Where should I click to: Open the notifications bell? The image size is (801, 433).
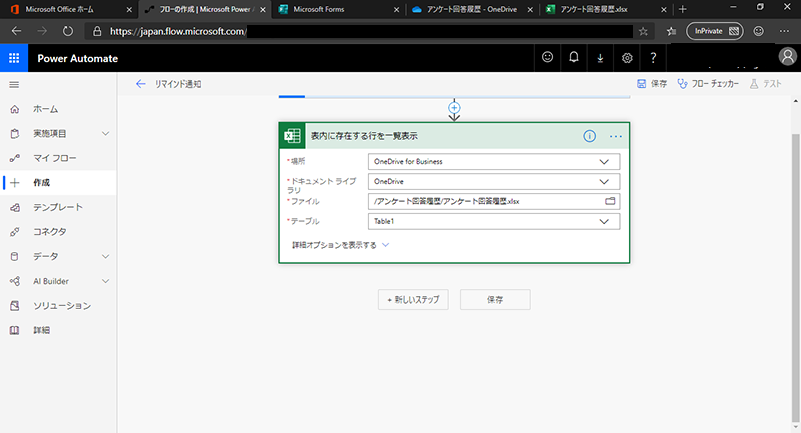click(574, 57)
